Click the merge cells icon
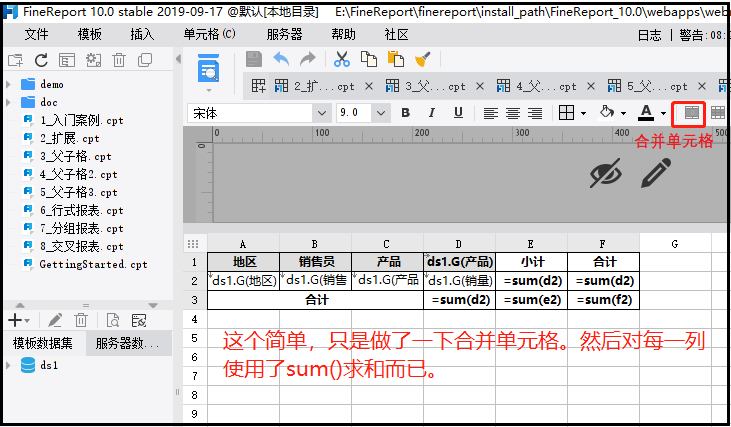Viewport: 731px width, 427px height. click(691, 113)
